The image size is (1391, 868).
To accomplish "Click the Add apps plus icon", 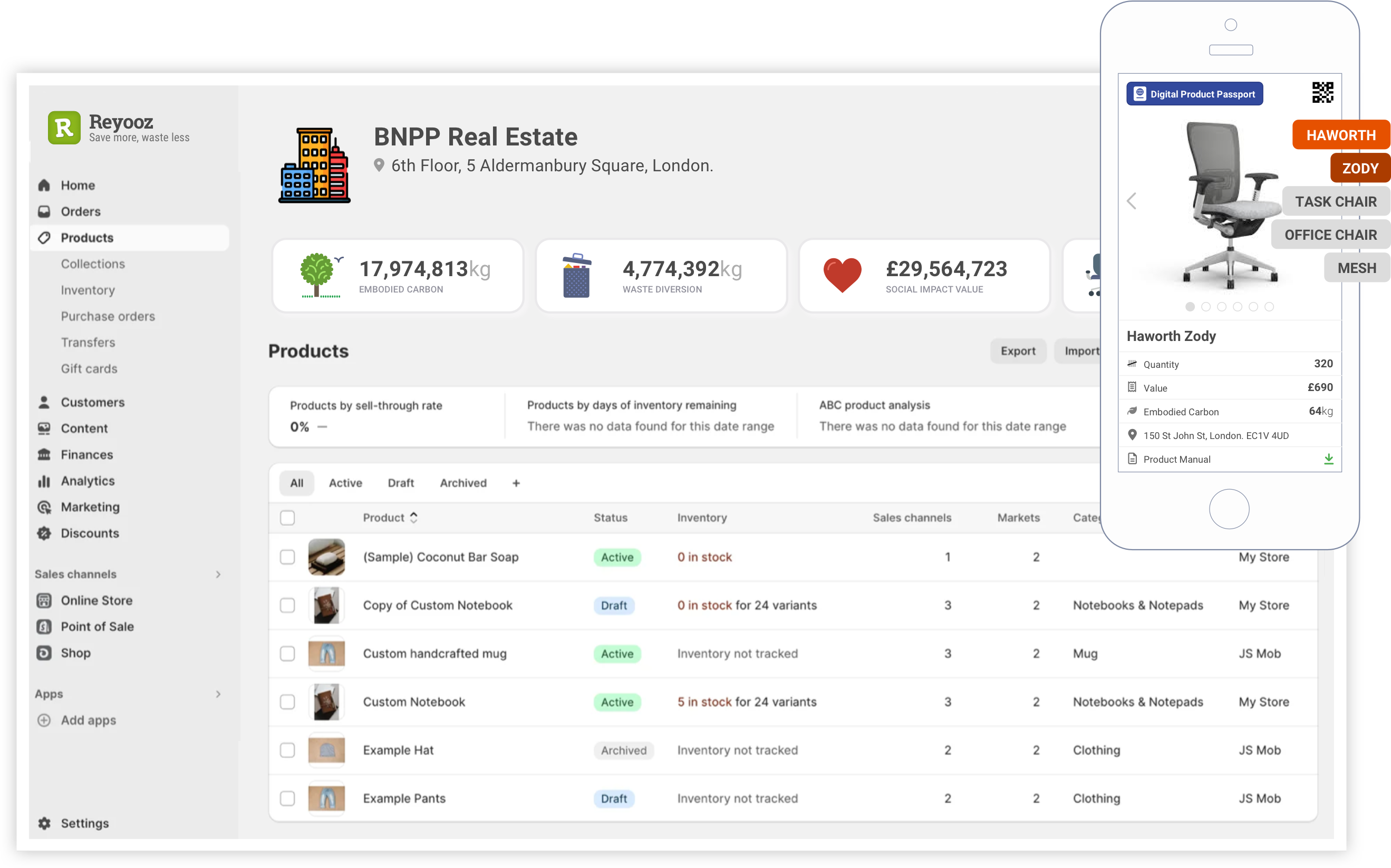I will tap(44, 720).
